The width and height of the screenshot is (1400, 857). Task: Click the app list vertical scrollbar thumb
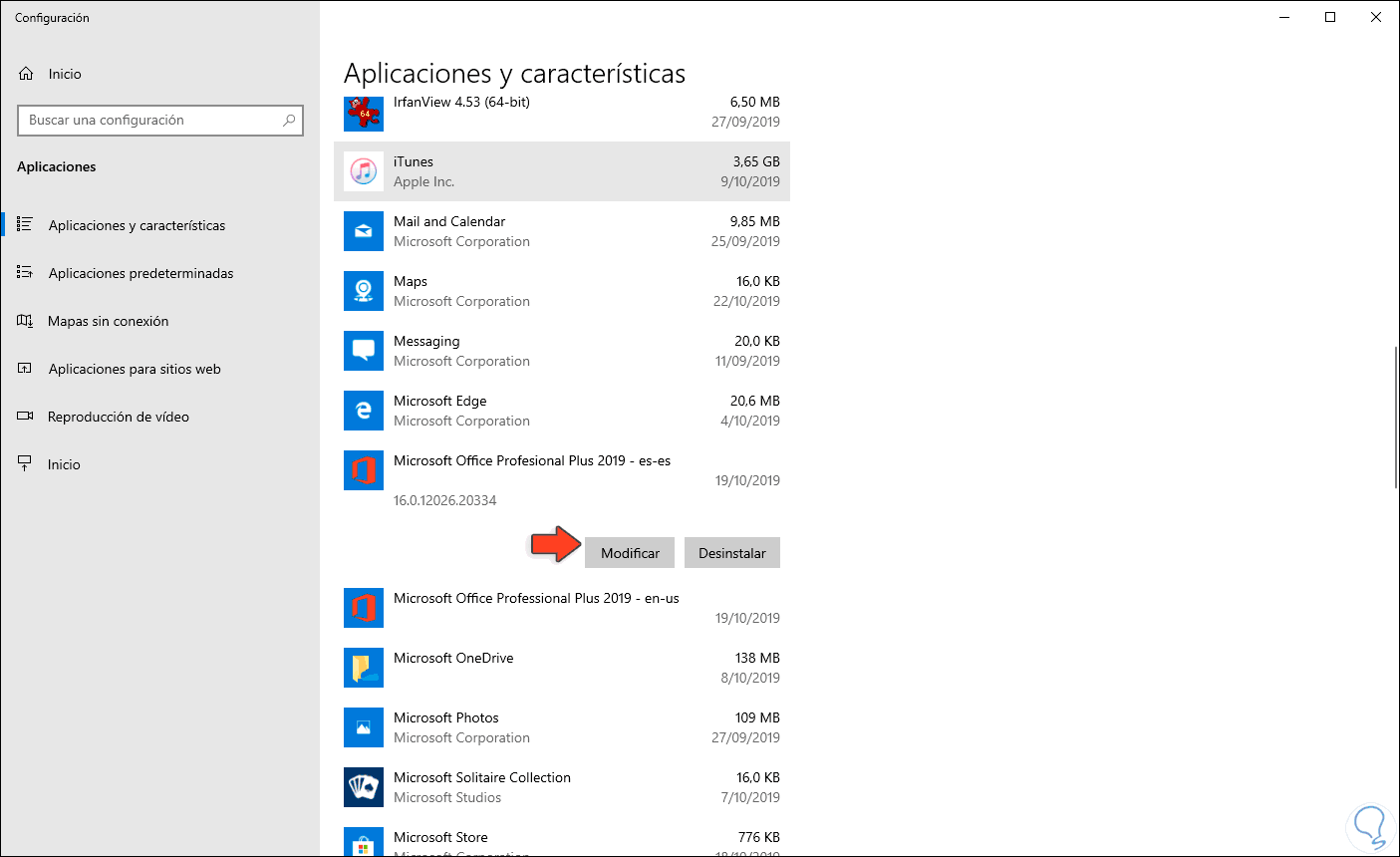(x=1396, y=417)
